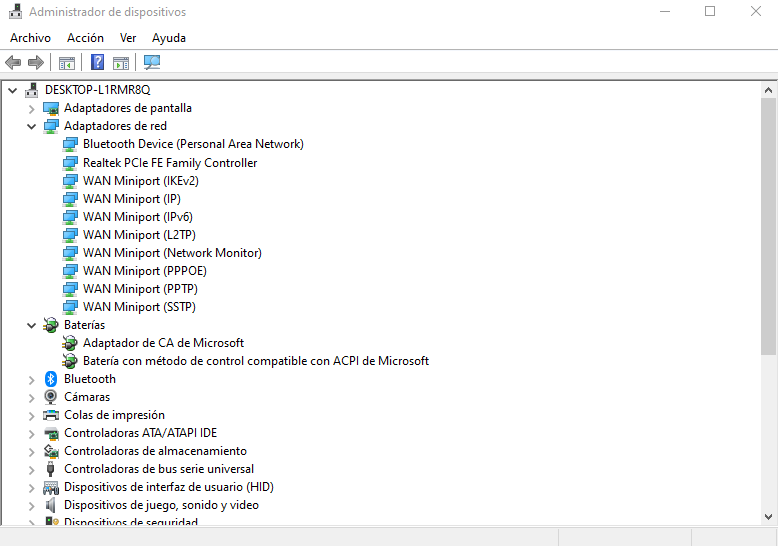Click the Controladoras ATA/ATAPI IDE icon
778x546 pixels.
(x=51, y=433)
